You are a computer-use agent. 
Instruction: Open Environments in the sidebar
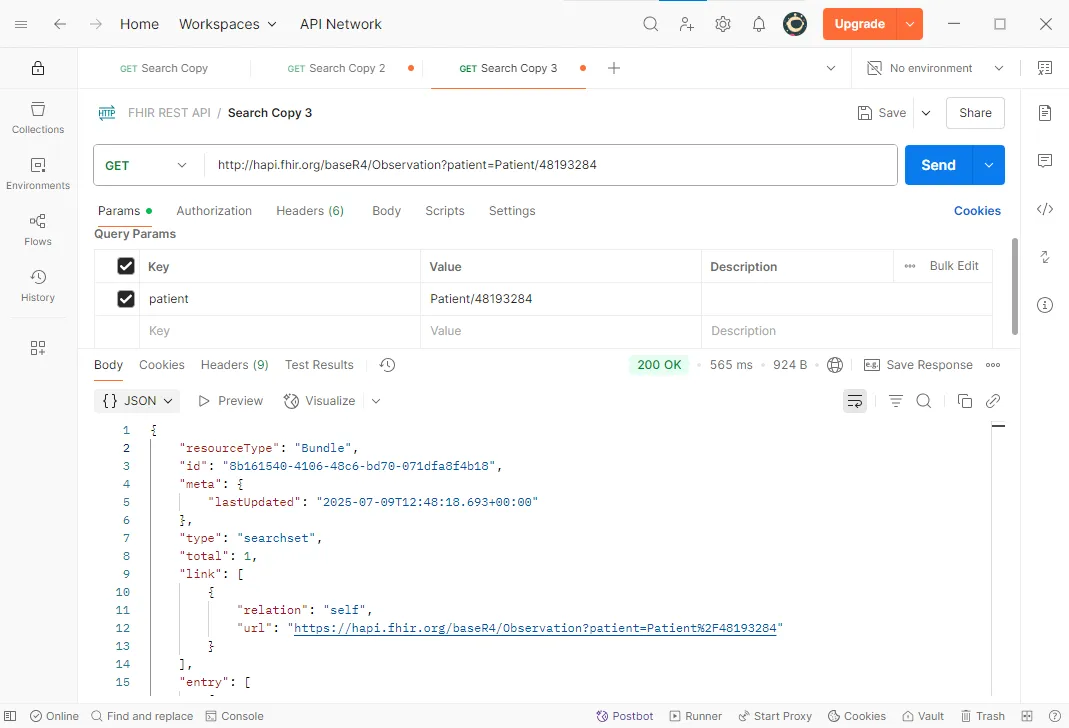coord(38,174)
